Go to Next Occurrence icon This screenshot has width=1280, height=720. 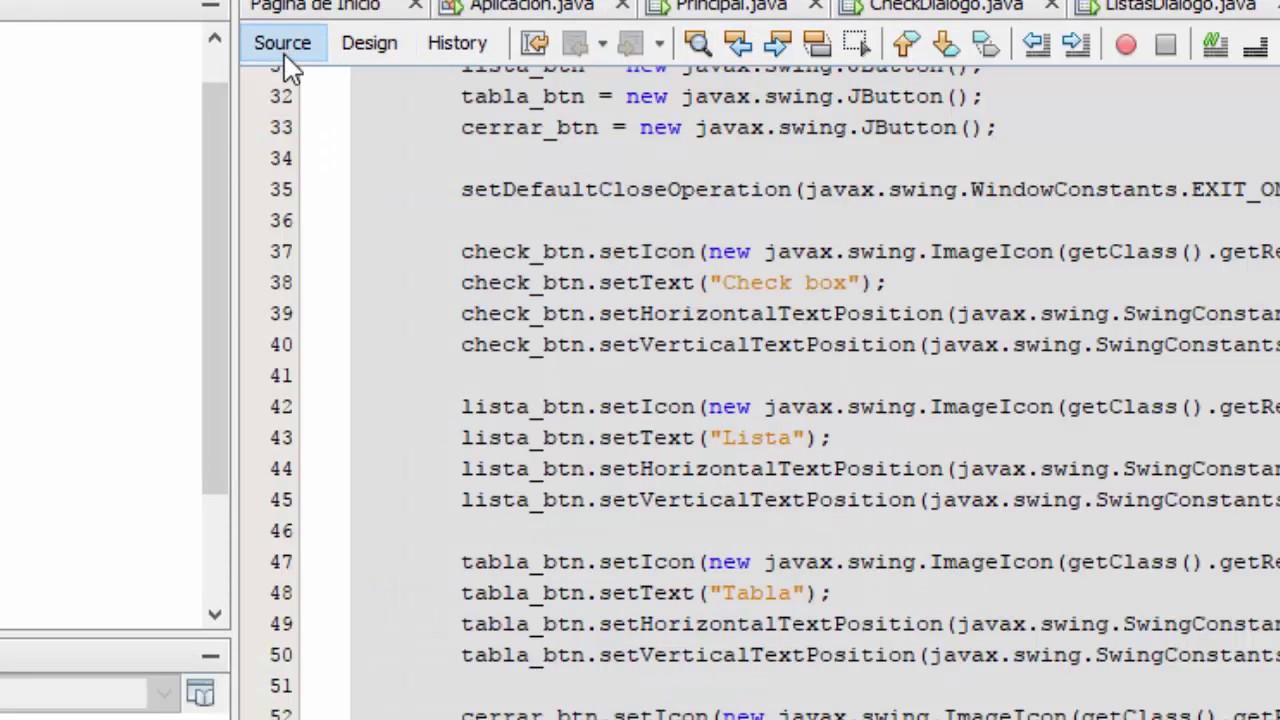(x=778, y=43)
